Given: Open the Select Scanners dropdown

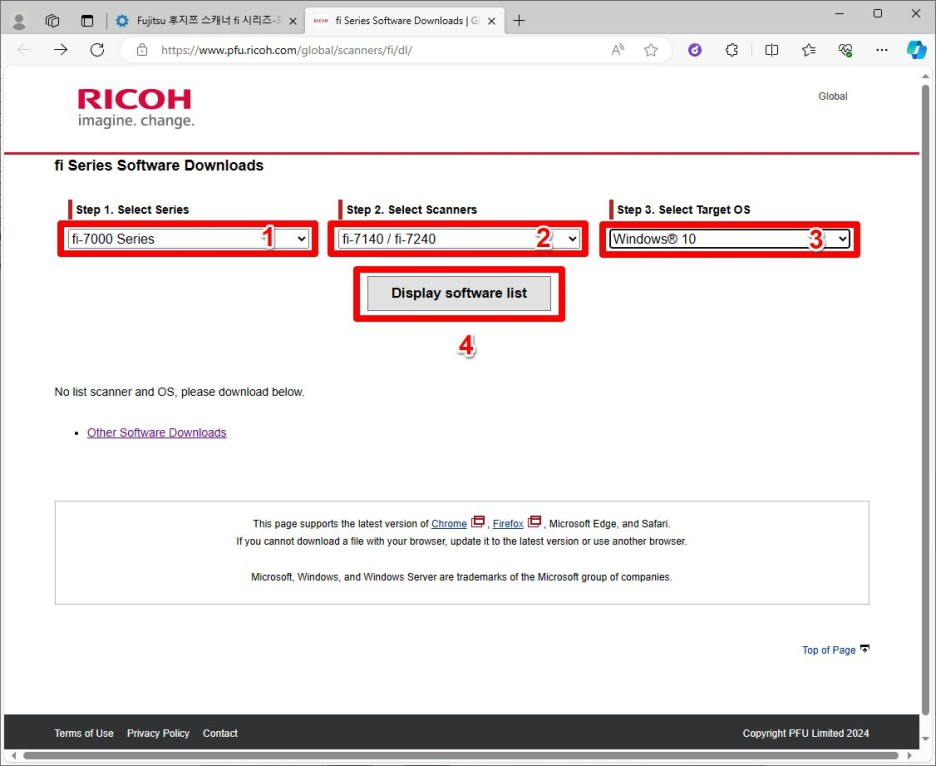Looking at the screenshot, I should click(459, 239).
